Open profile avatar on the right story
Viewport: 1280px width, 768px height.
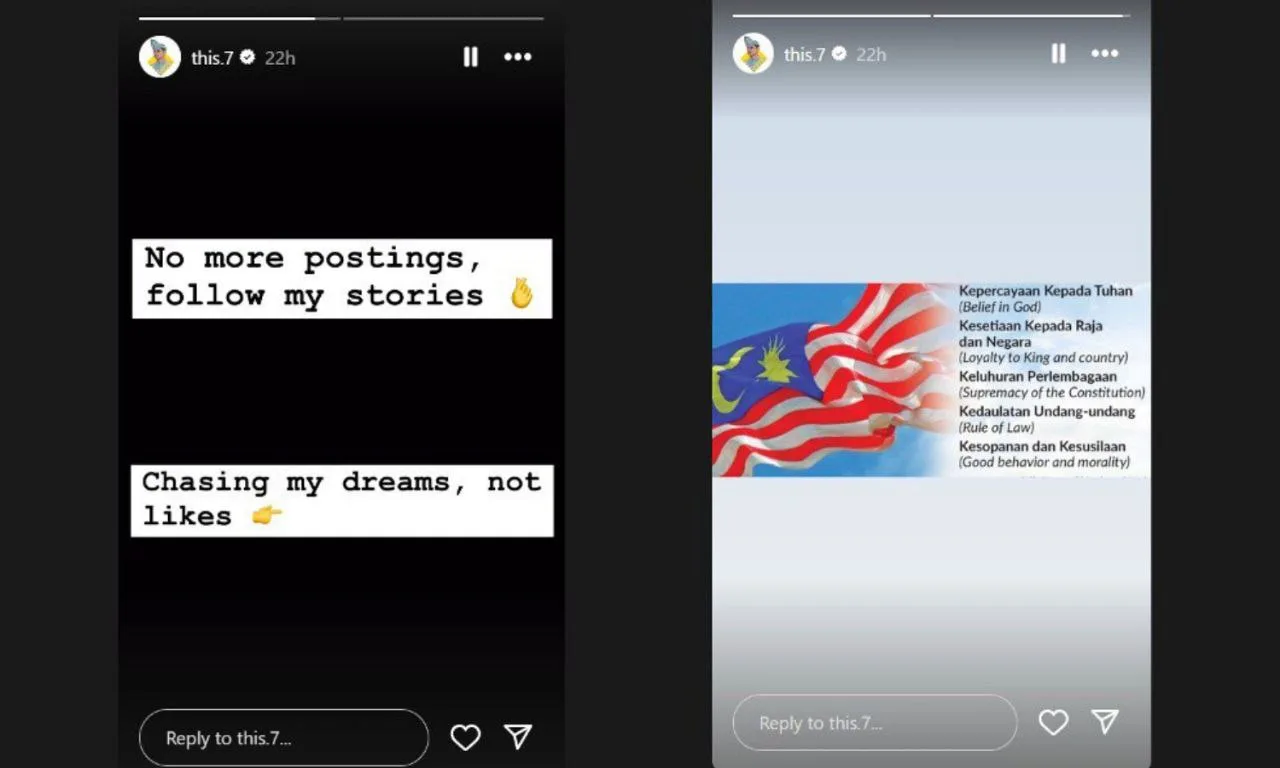[x=753, y=54]
